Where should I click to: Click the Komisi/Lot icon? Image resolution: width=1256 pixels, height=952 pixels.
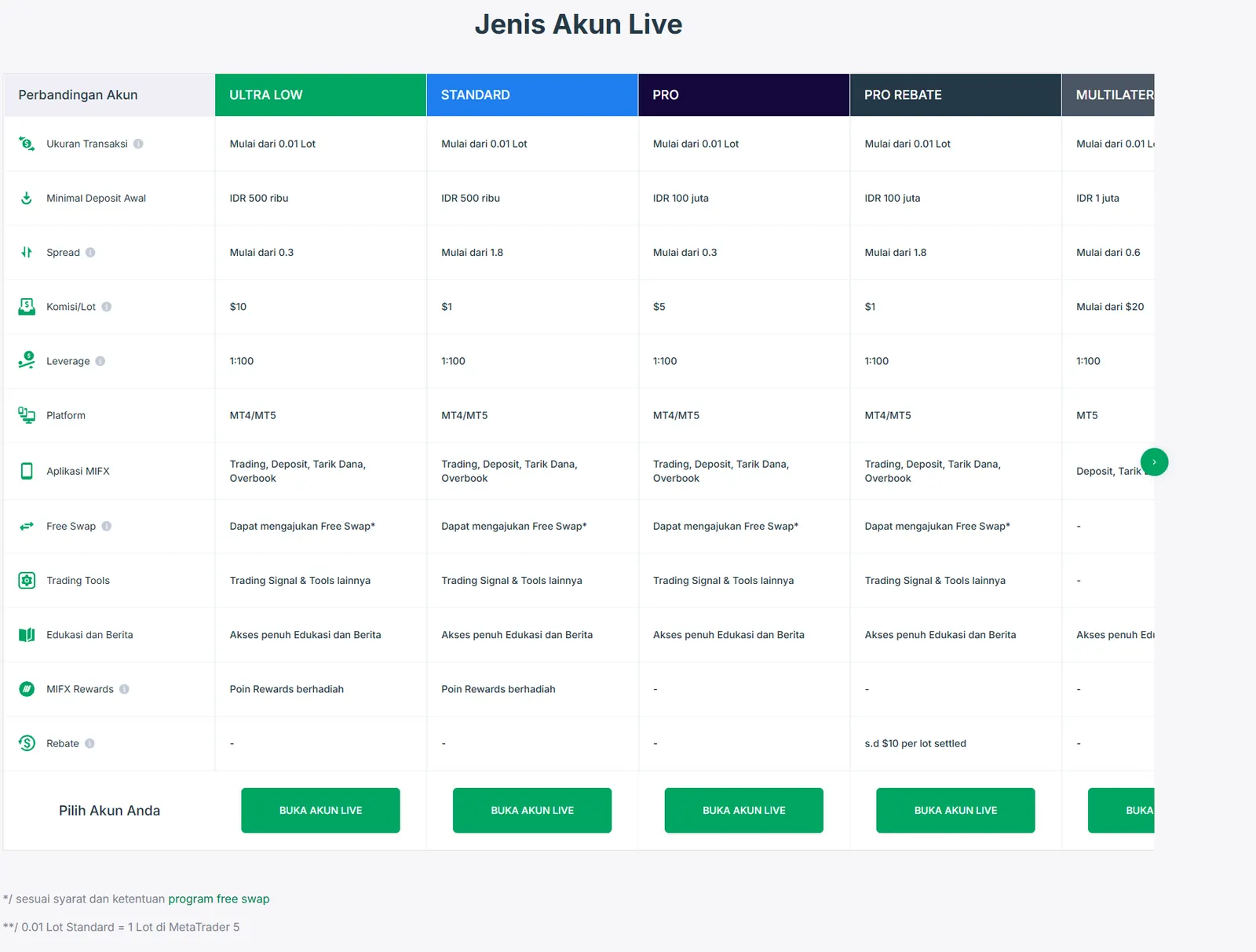[x=27, y=307]
